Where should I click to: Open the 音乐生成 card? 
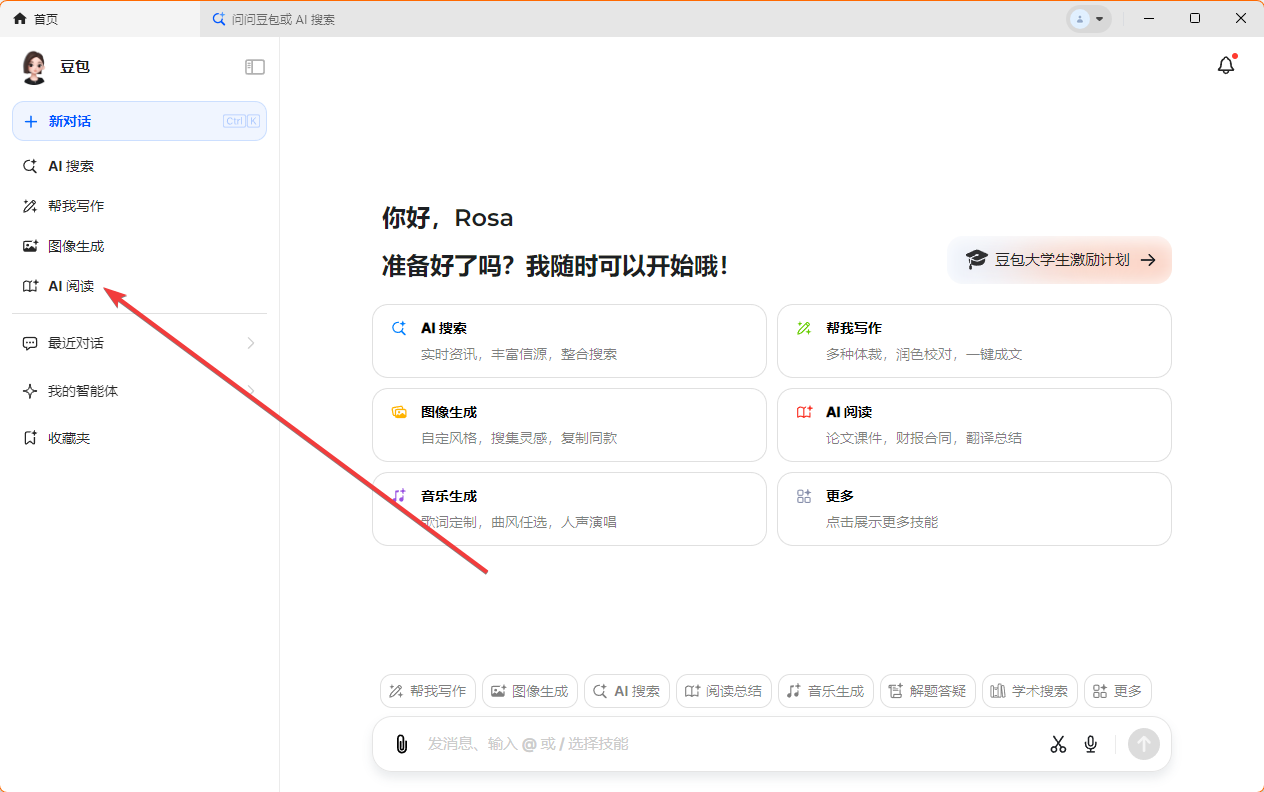(569, 509)
